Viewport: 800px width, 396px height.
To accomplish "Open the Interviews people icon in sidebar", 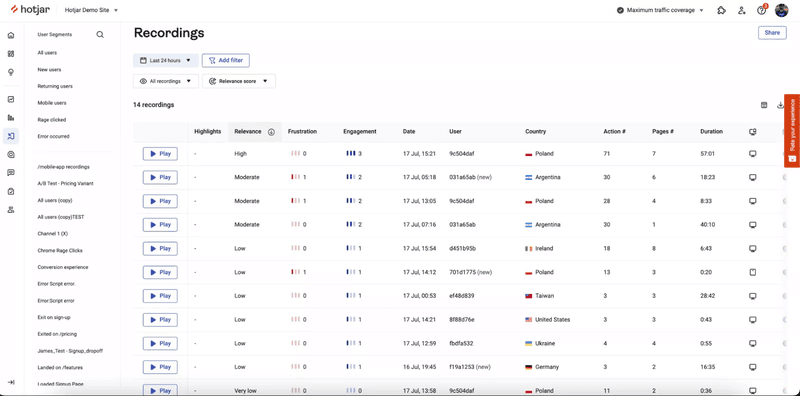I will [x=11, y=210].
